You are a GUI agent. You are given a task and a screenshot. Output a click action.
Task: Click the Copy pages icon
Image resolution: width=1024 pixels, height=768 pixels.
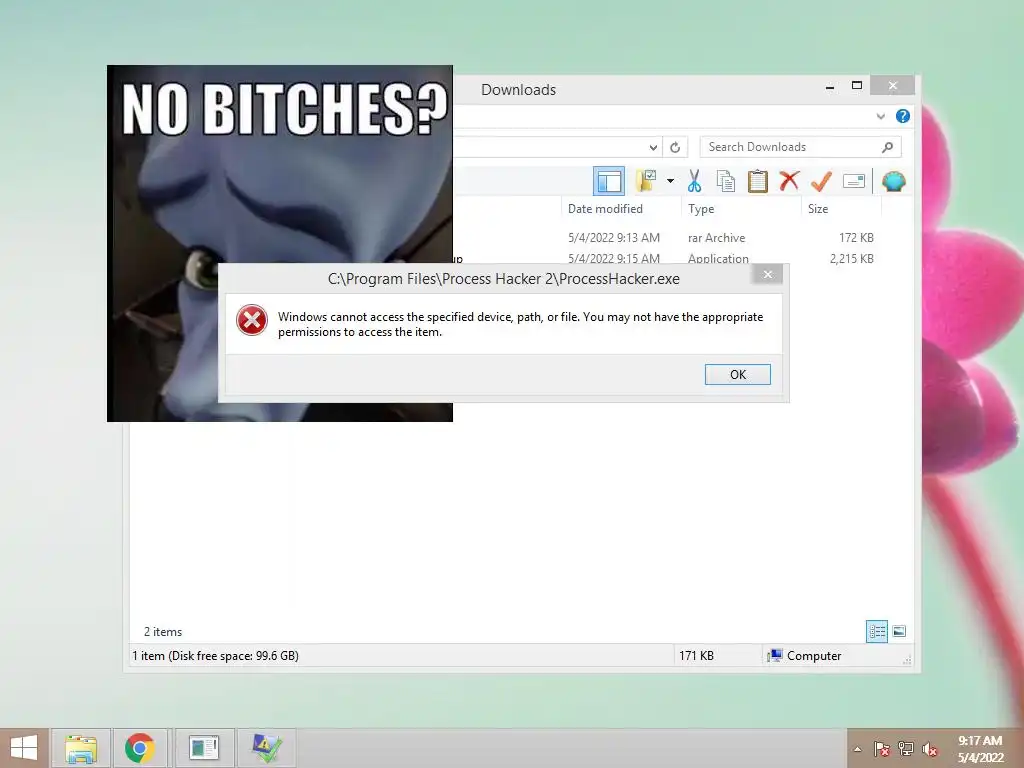(x=726, y=181)
